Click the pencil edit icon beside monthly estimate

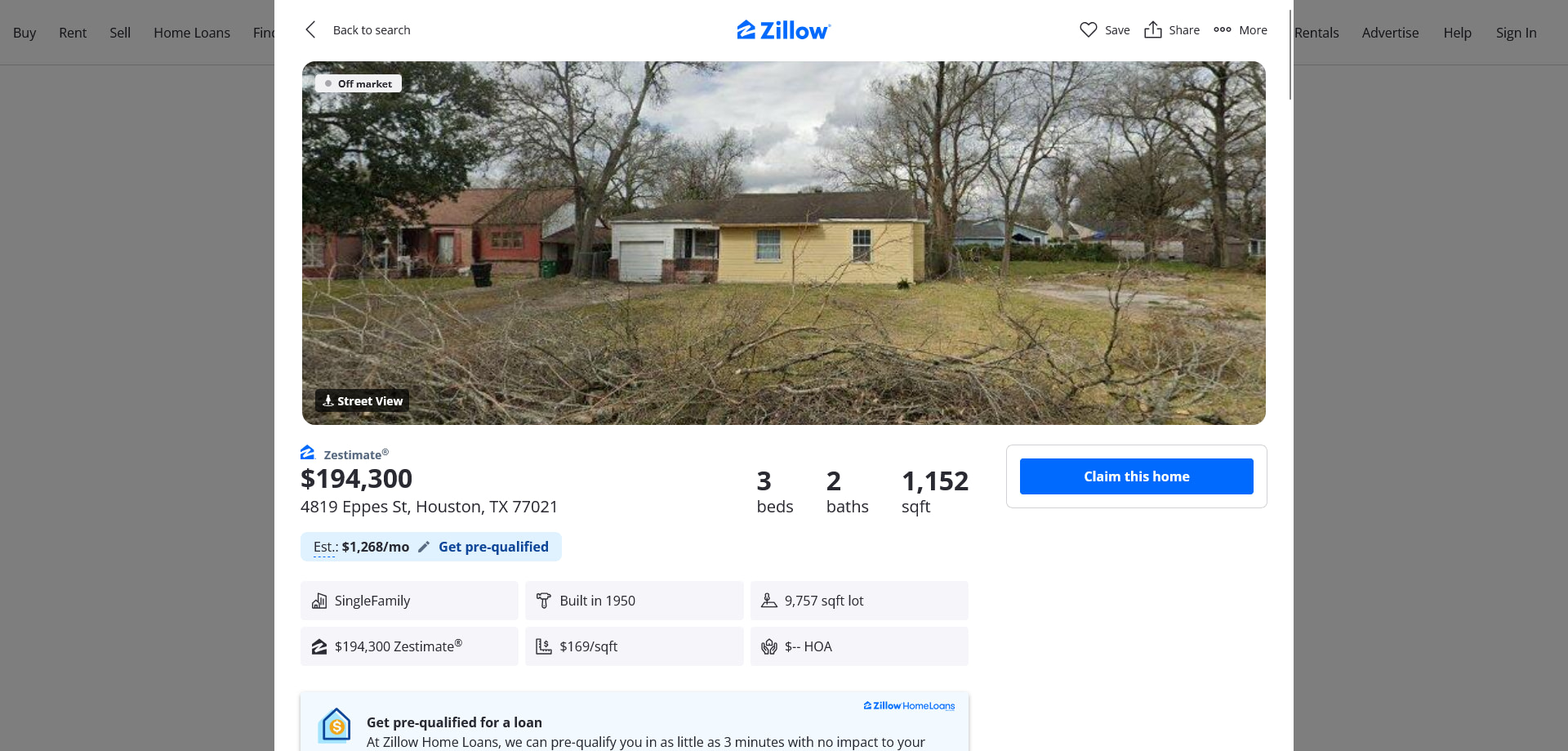point(424,547)
